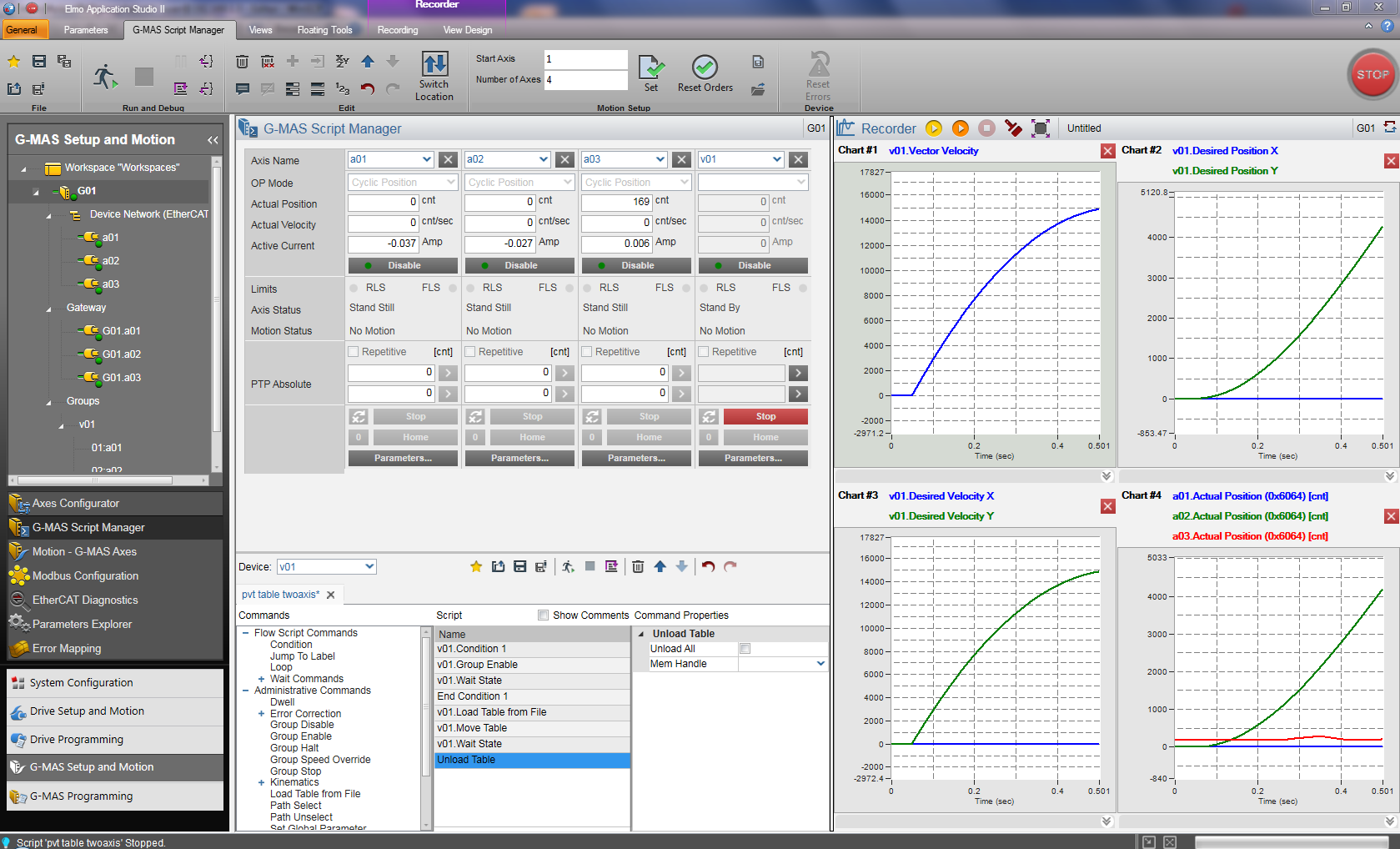
Task: Open the a03 Axis Name dropdown
Action: [660, 159]
